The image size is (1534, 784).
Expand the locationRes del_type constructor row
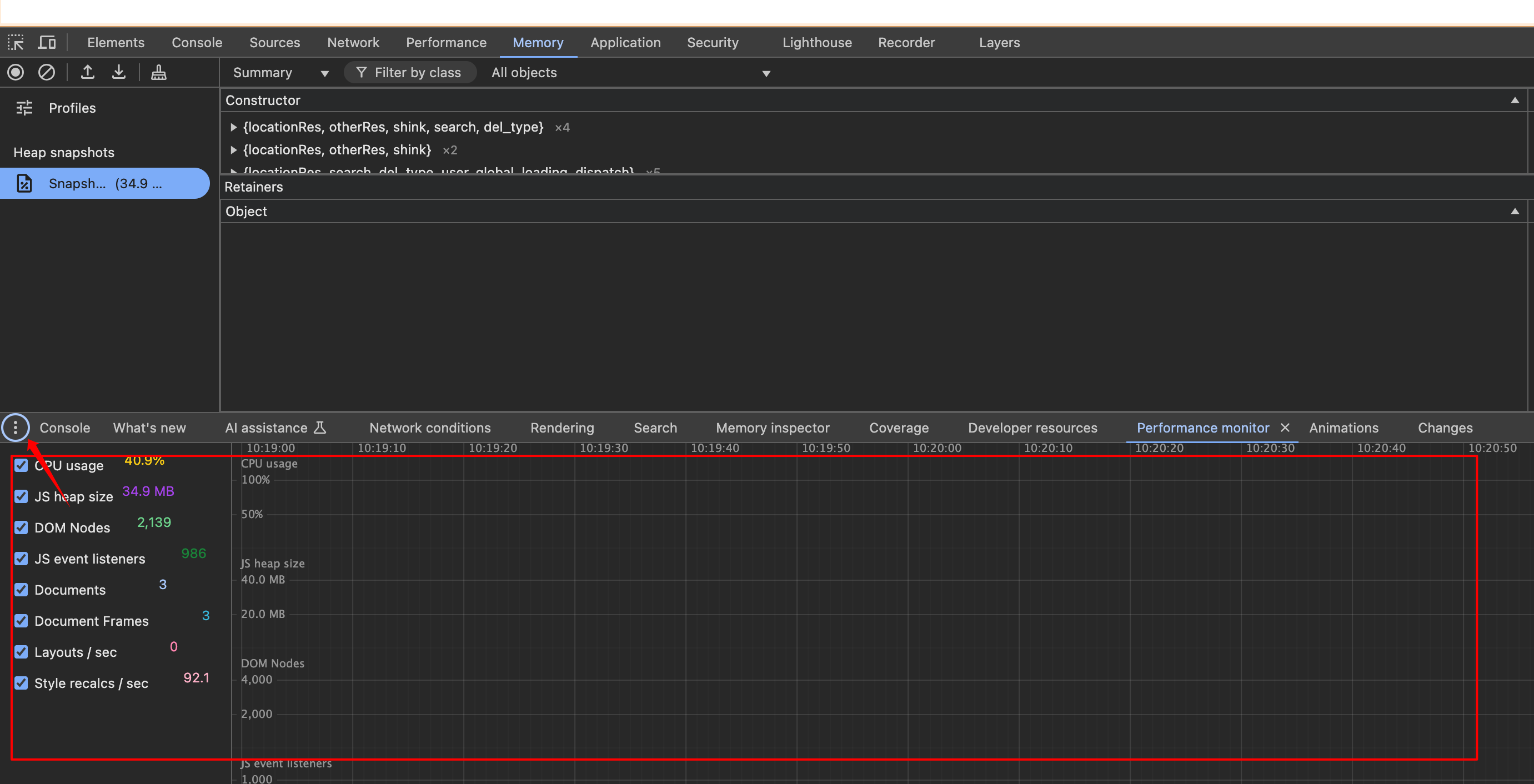233,127
